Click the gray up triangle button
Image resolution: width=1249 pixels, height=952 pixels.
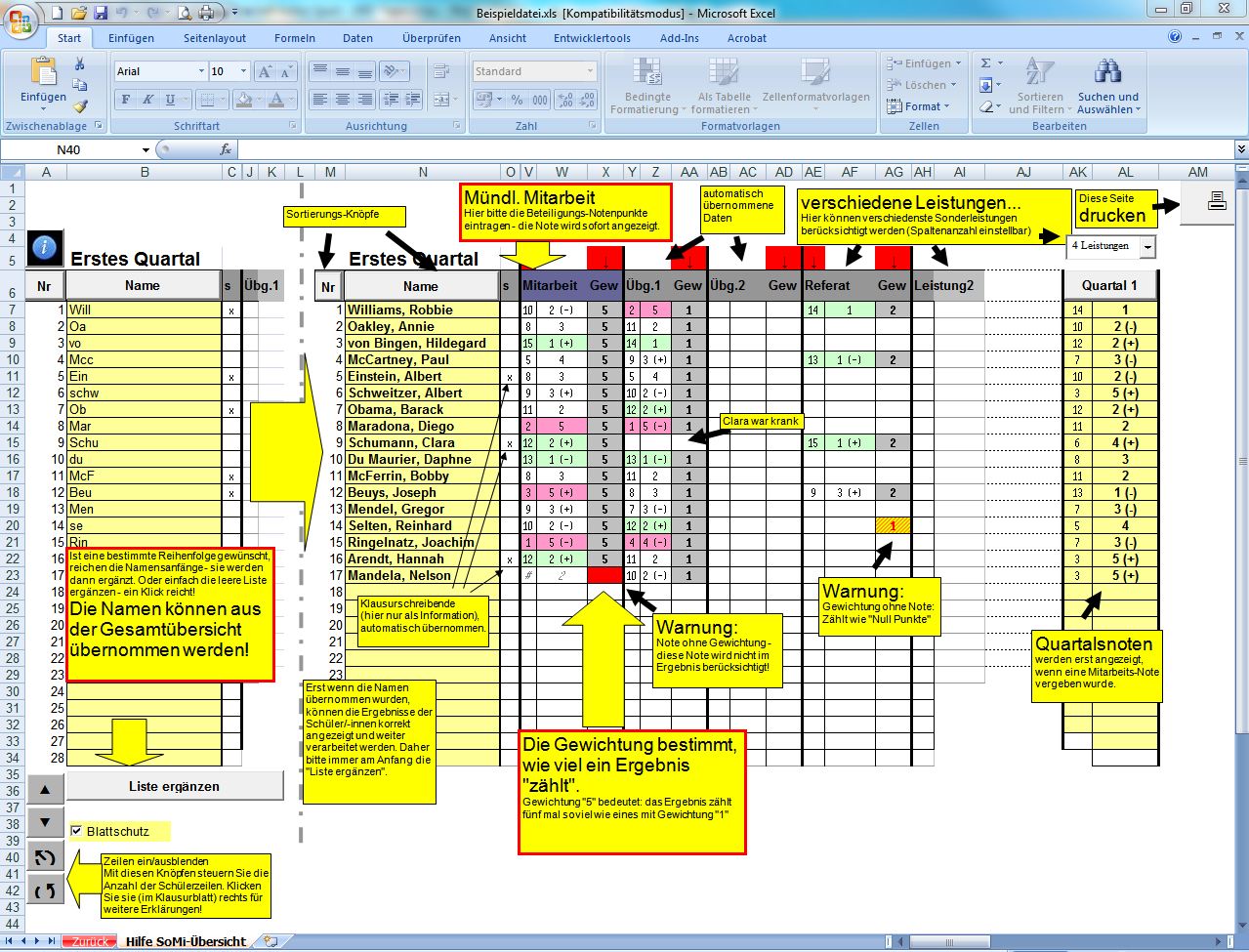point(46,788)
